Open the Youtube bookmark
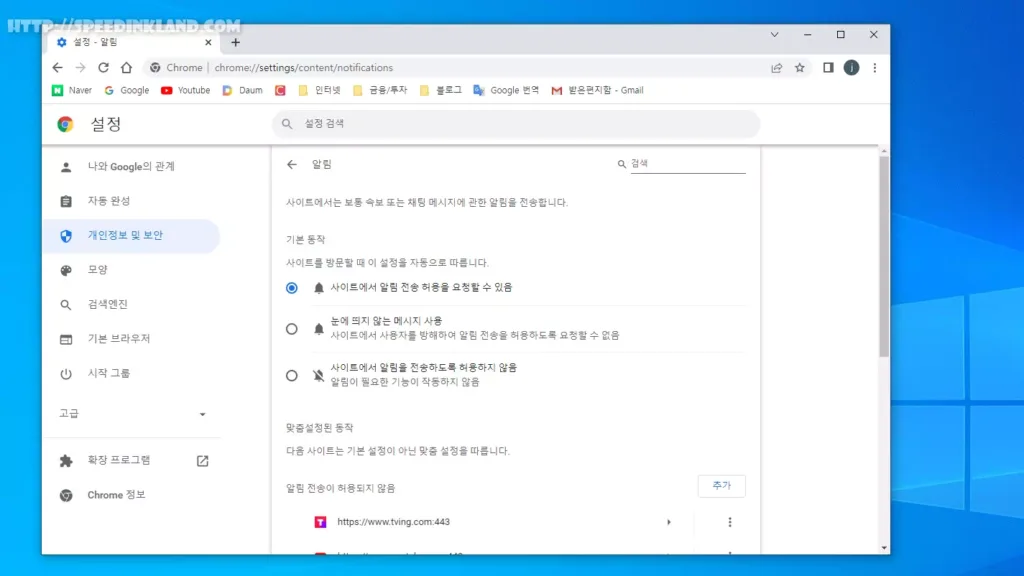This screenshot has width=1024, height=576. [185, 90]
